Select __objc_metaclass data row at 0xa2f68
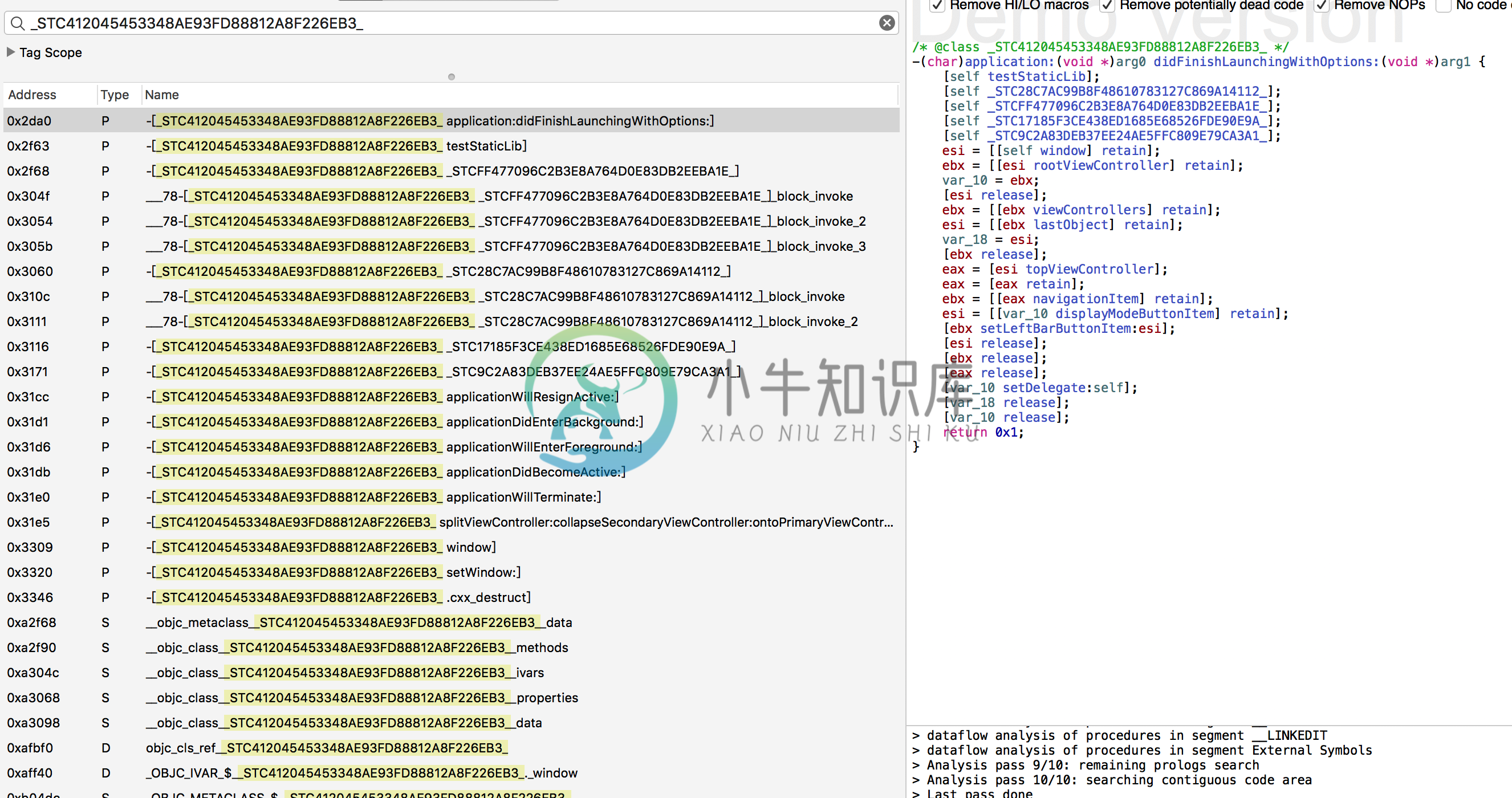The width and height of the screenshot is (1512, 798). (451, 622)
